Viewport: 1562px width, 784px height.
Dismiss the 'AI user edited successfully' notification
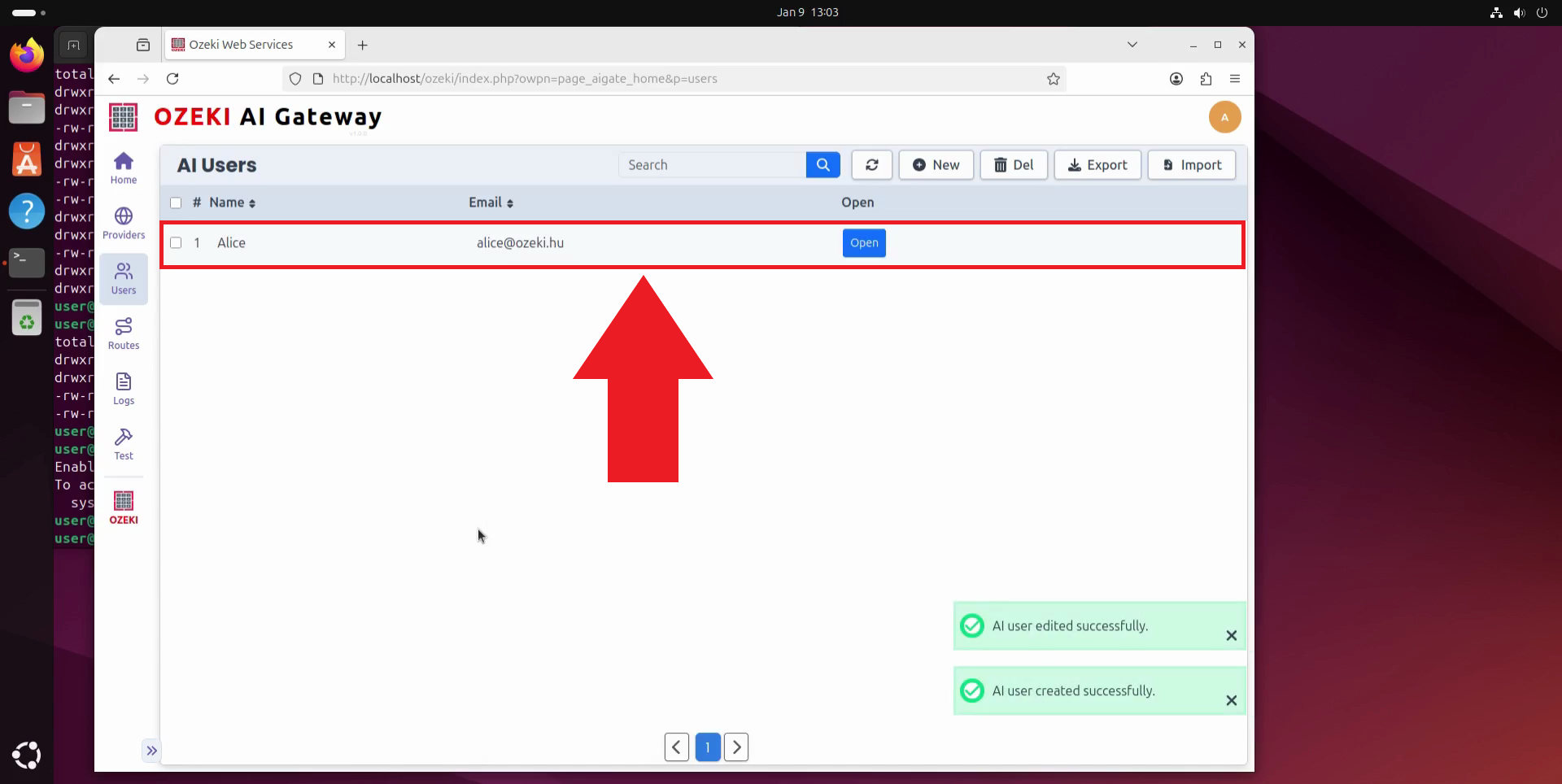coord(1231,636)
